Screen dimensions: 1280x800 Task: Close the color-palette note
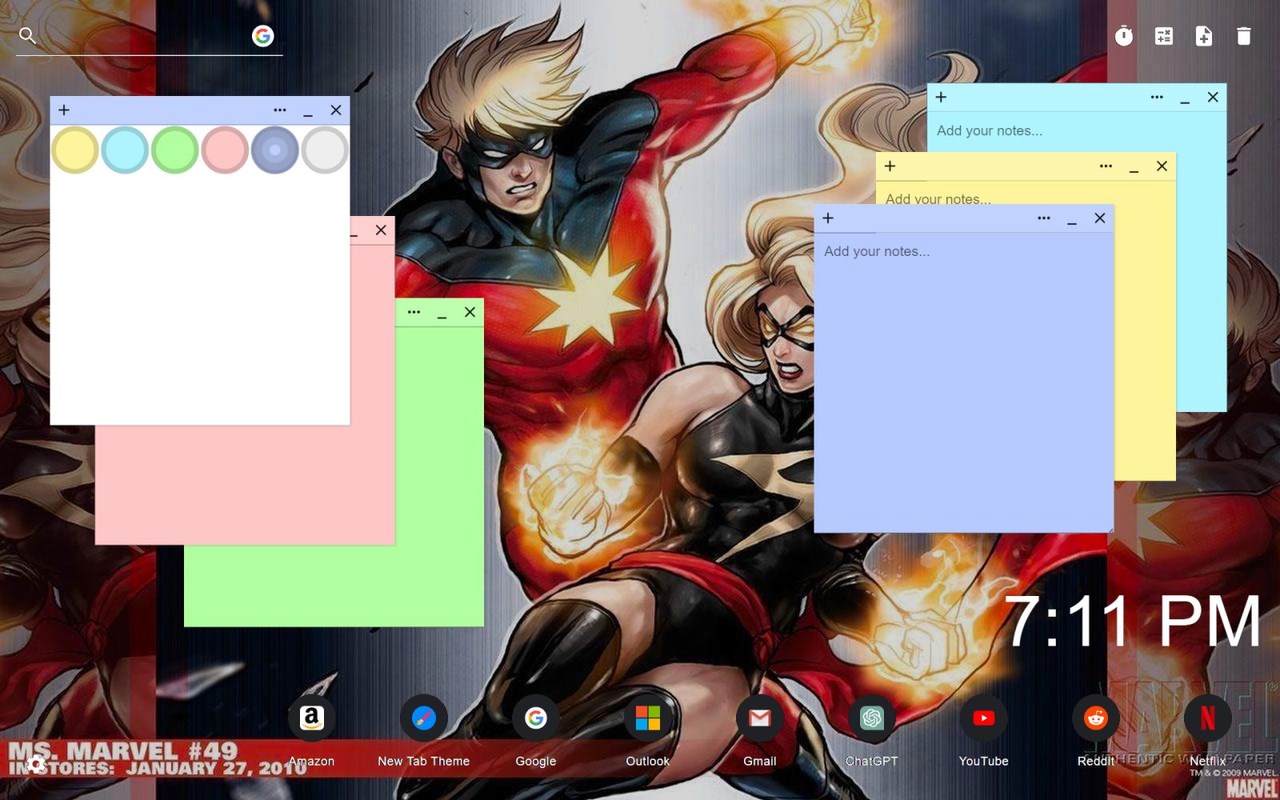point(336,110)
